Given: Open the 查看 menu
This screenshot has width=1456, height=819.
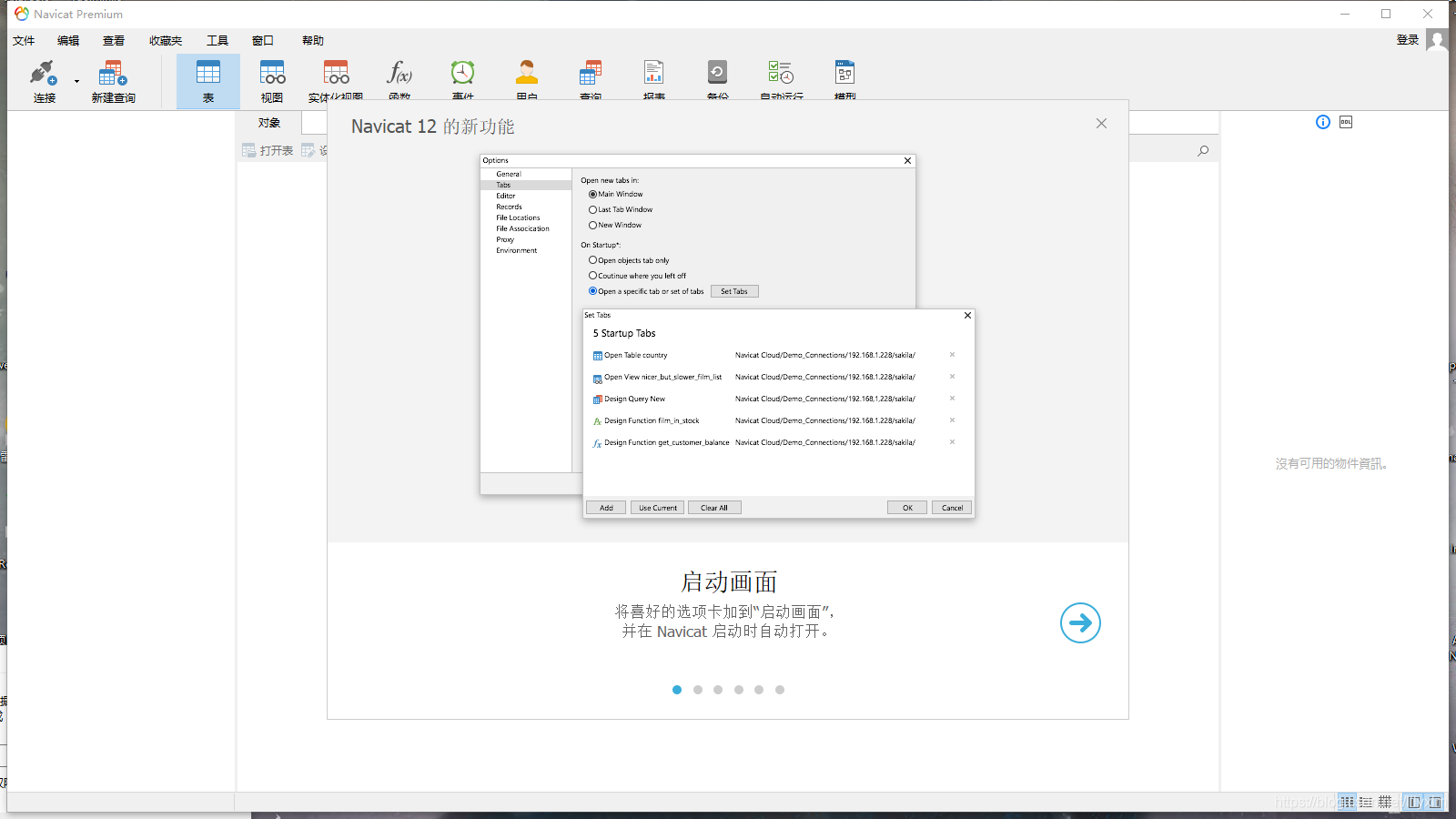Looking at the screenshot, I should 114,40.
